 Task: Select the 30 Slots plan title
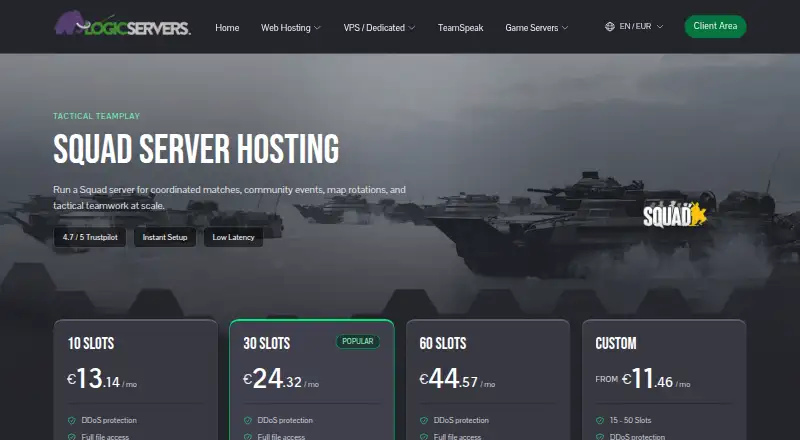click(x=267, y=344)
